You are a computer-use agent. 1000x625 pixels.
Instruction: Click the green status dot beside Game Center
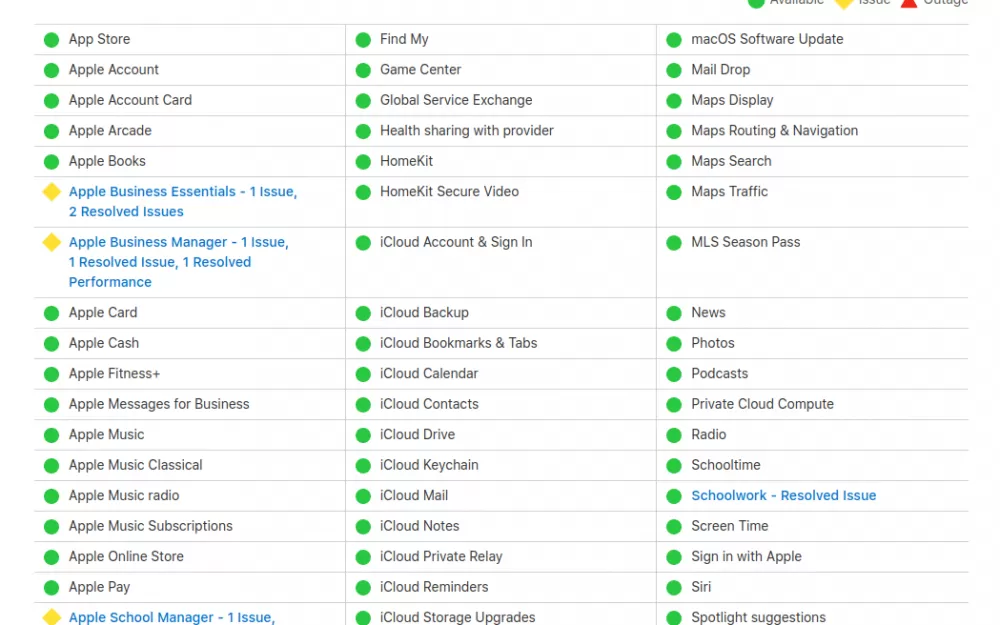pyautogui.click(x=363, y=70)
